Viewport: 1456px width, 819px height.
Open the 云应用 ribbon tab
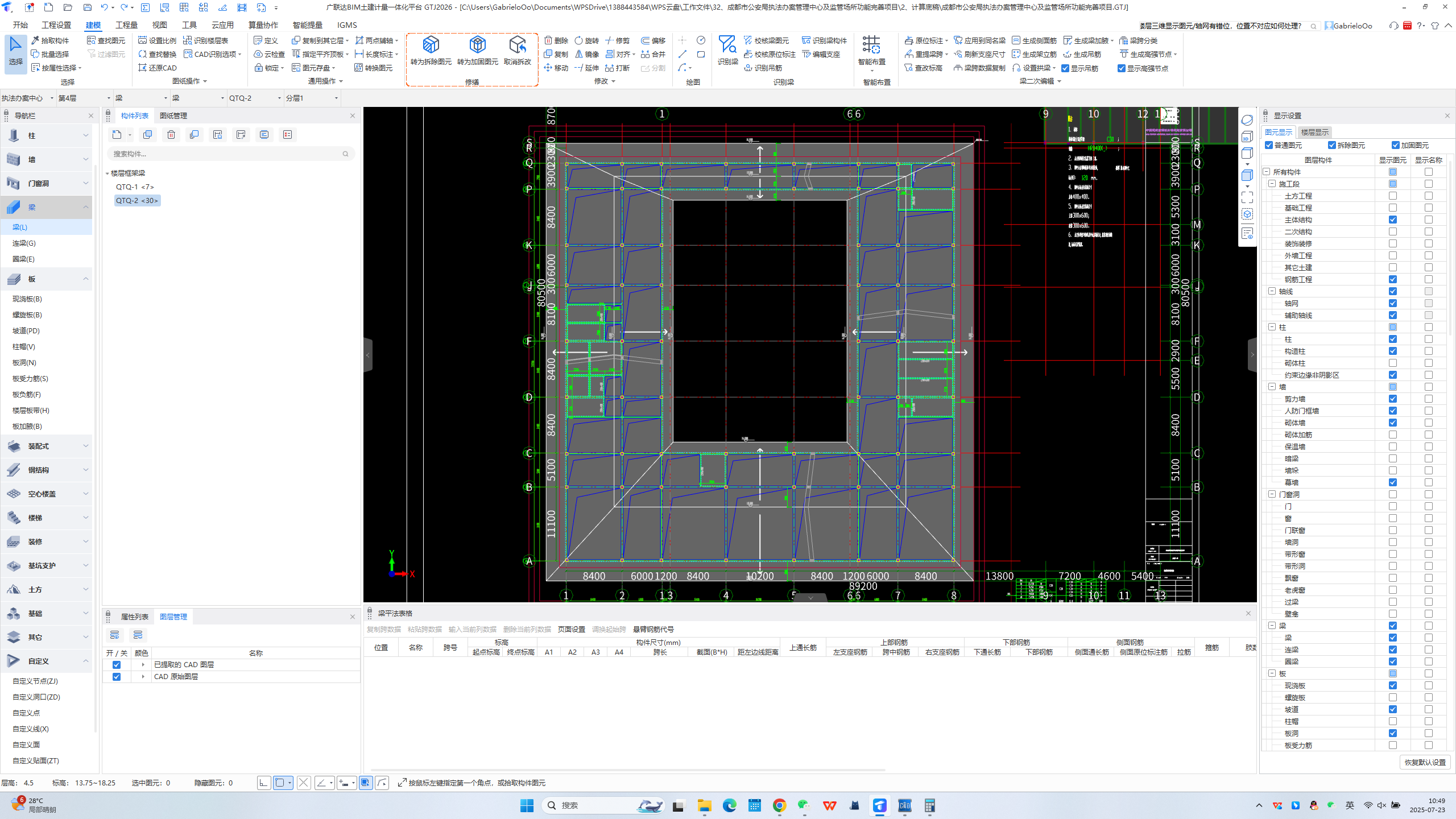tap(222, 25)
